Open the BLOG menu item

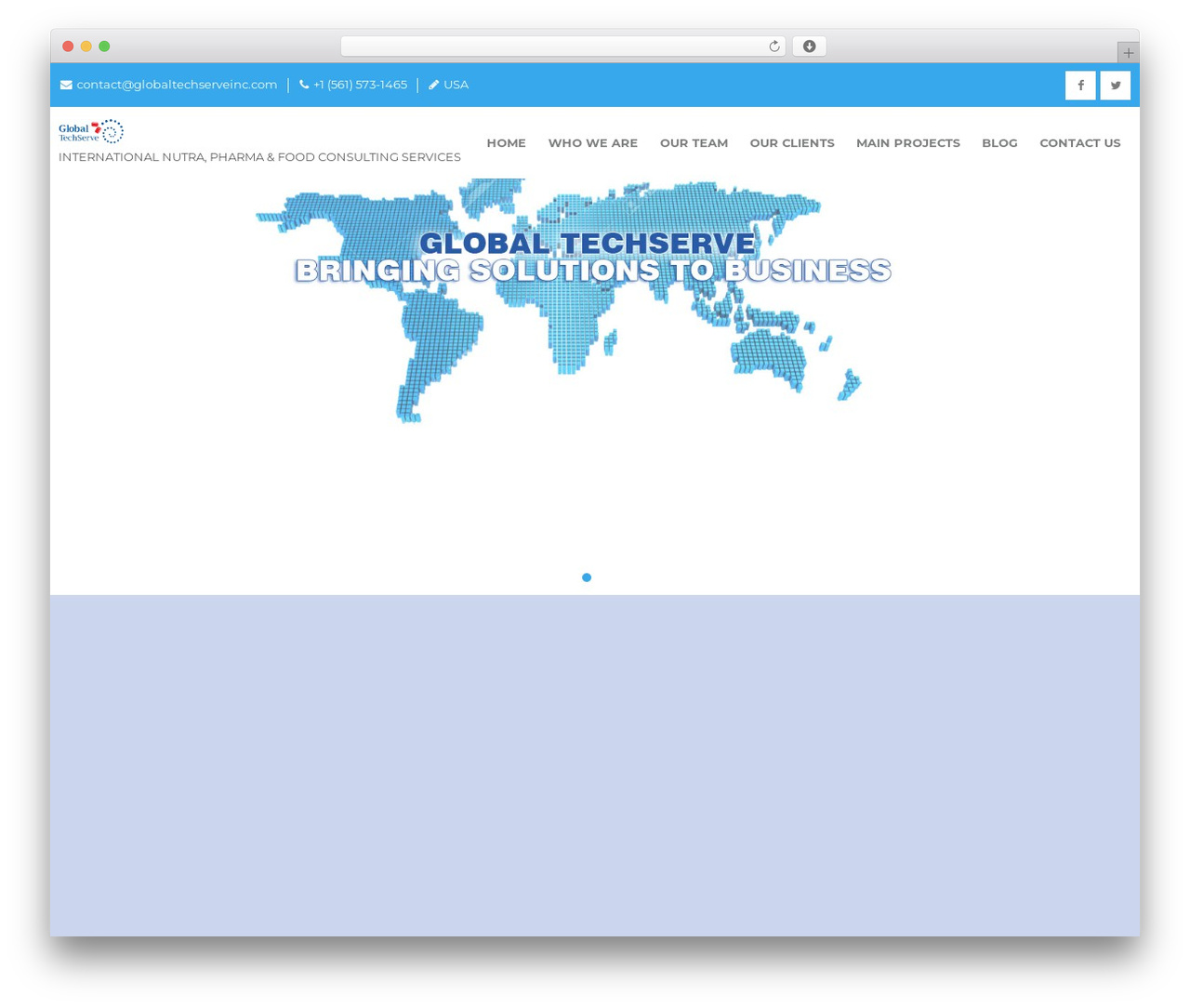pos(999,143)
